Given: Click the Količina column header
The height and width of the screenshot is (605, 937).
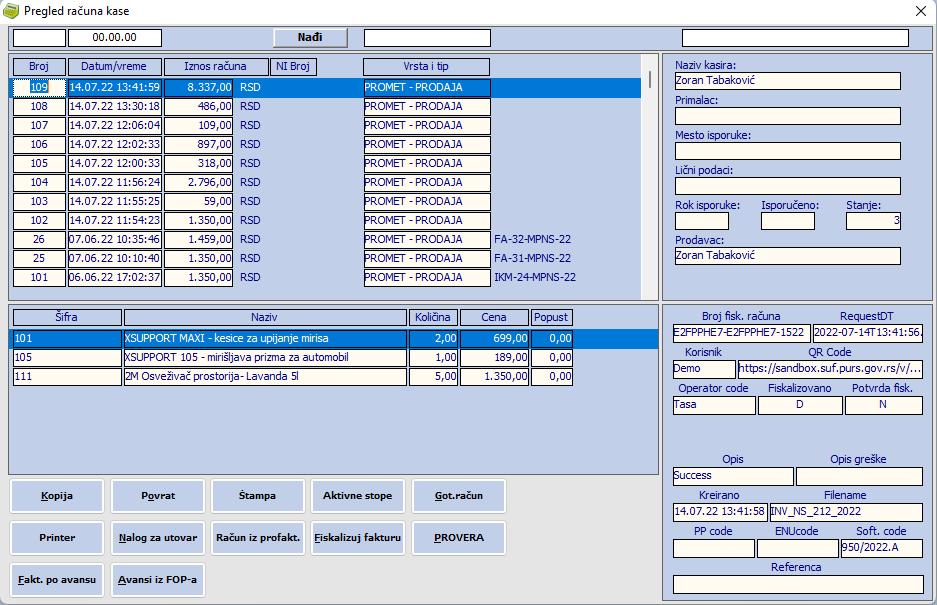Looking at the screenshot, I should coord(433,317).
